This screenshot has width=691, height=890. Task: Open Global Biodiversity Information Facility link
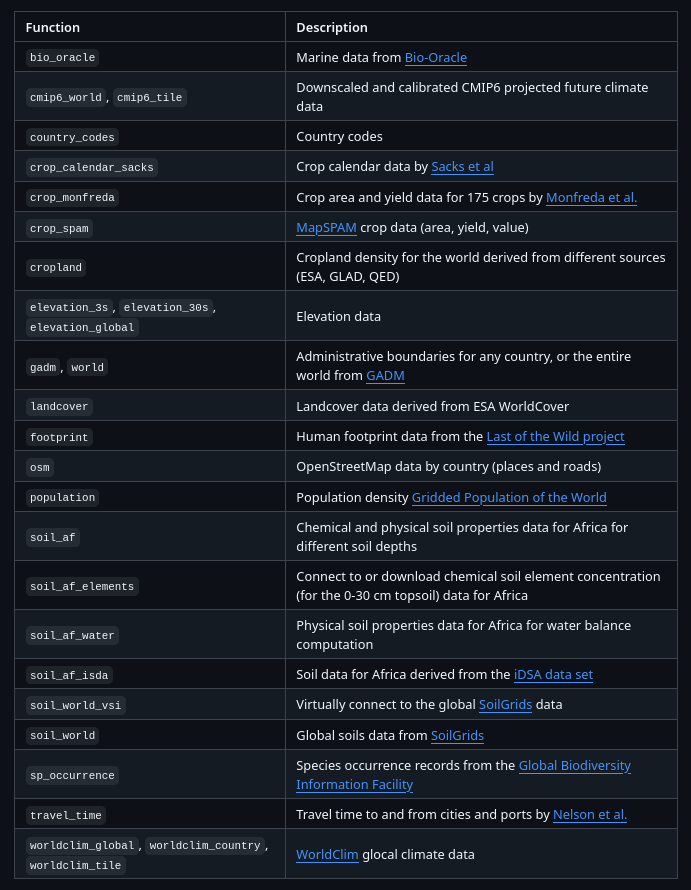point(463,775)
